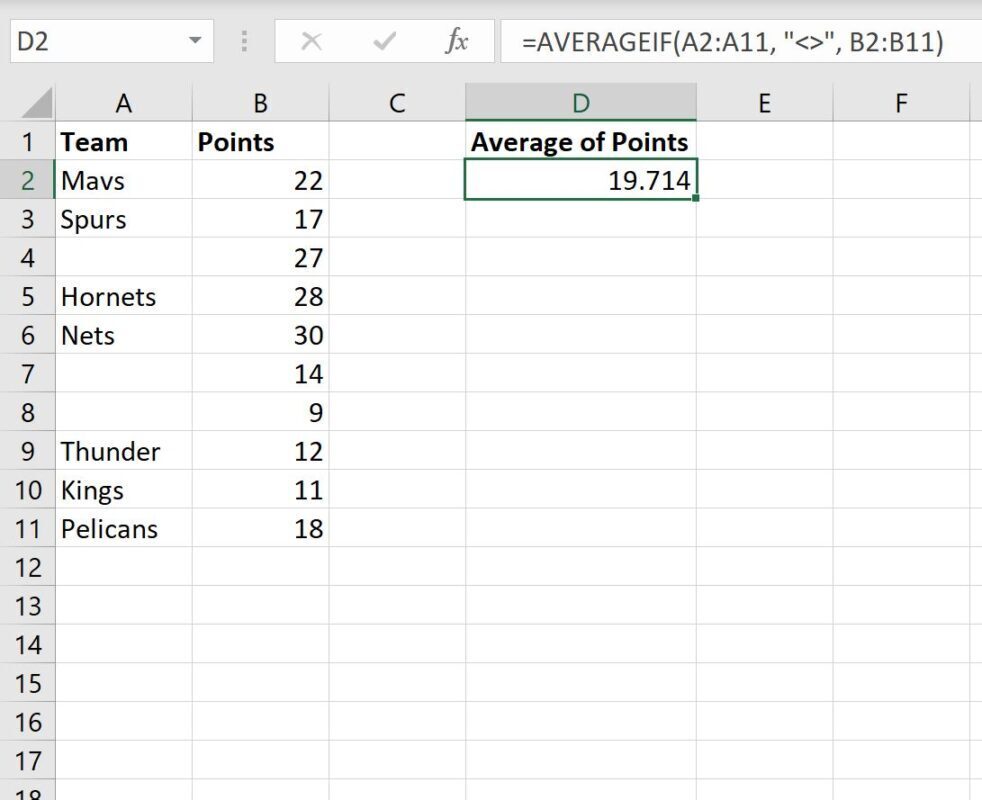Select the cell with value 28
Screen dimensions: 982x800
pyautogui.click(x=261, y=296)
